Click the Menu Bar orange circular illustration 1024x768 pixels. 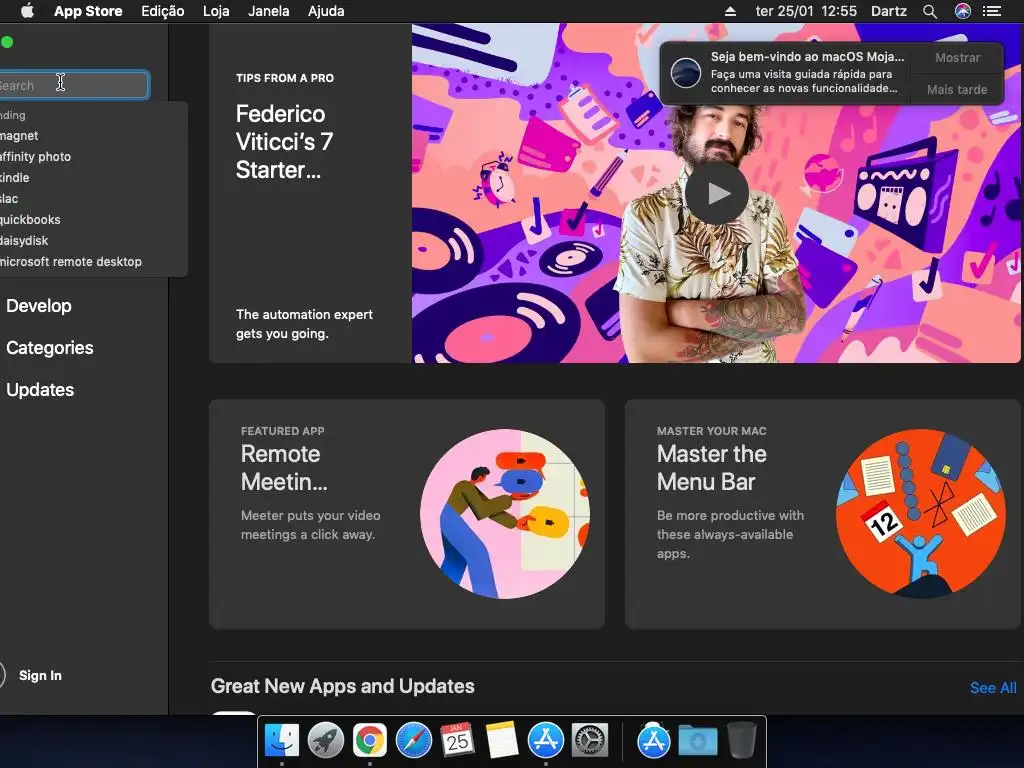(x=921, y=514)
